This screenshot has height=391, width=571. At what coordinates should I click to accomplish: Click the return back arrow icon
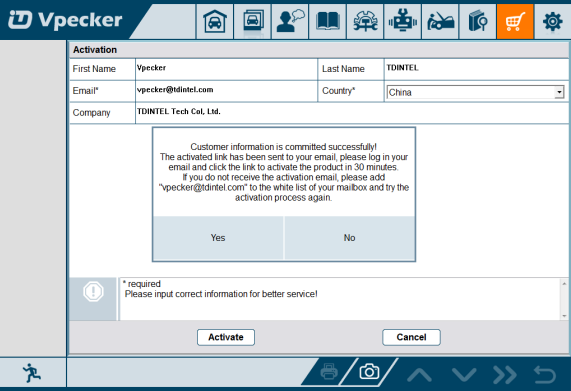545,374
